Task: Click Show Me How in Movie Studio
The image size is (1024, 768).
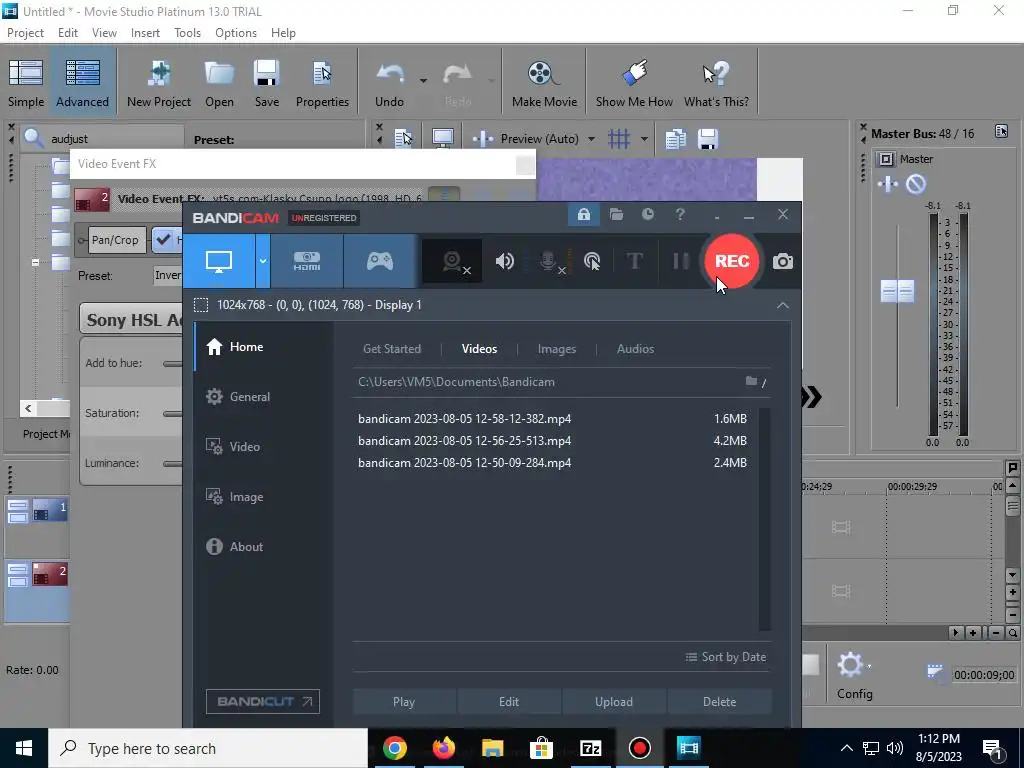Action: click(x=634, y=83)
